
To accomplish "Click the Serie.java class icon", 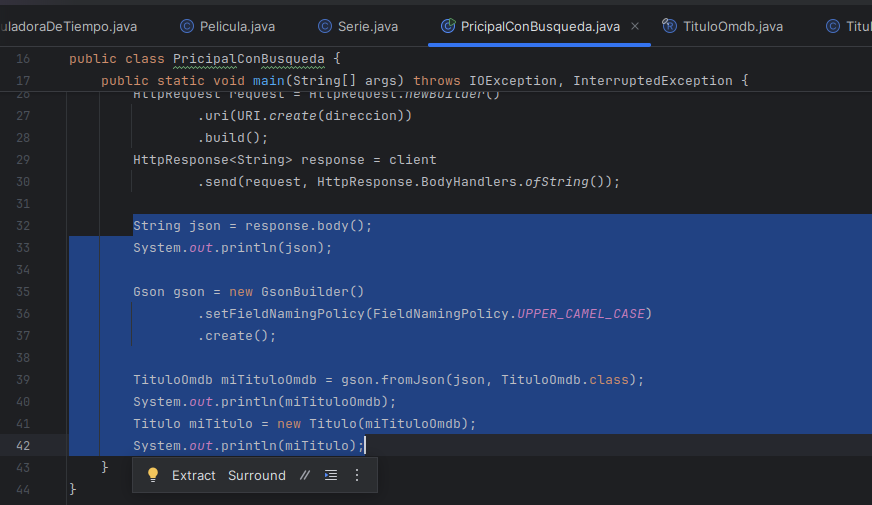I will (x=325, y=26).
